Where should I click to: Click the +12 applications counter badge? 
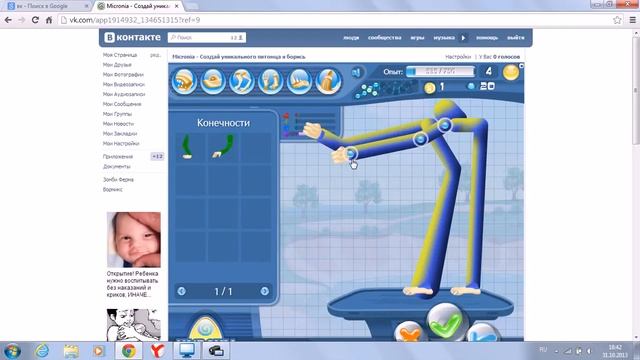[157, 156]
